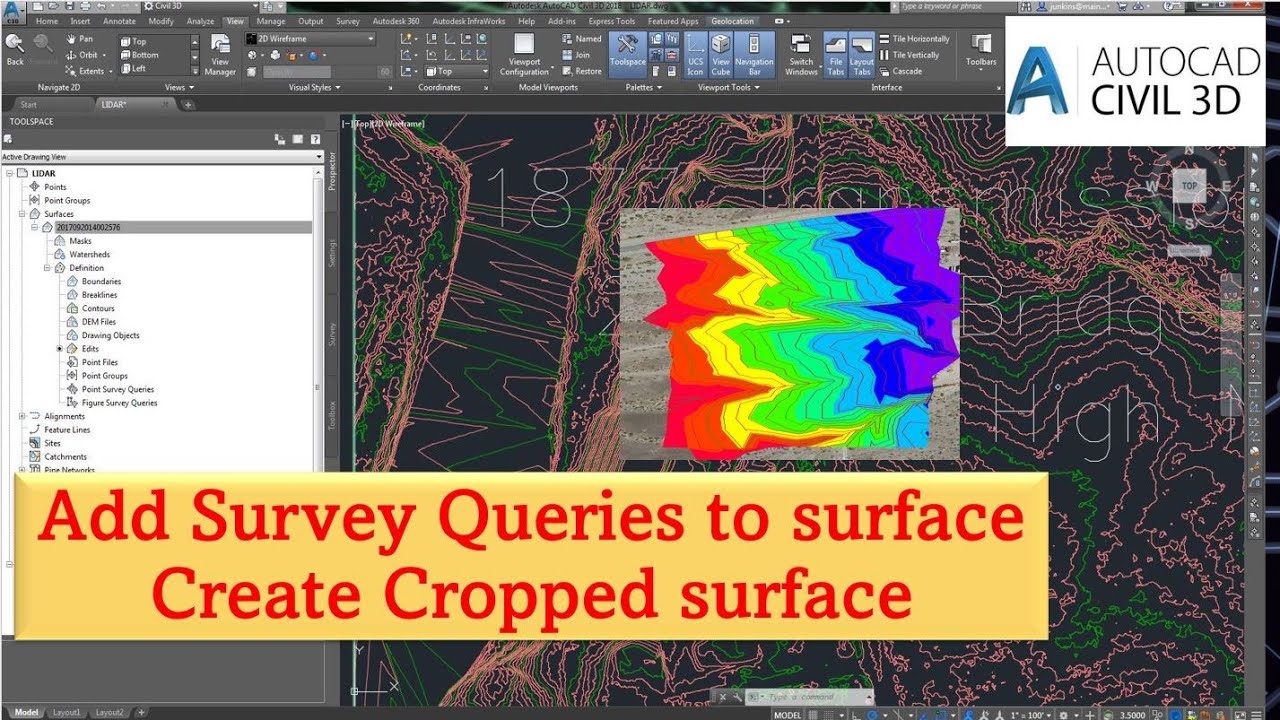The height and width of the screenshot is (720, 1280).
Task: Click the Point Files node icon
Action: pyautogui.click(x=72, y=362)
